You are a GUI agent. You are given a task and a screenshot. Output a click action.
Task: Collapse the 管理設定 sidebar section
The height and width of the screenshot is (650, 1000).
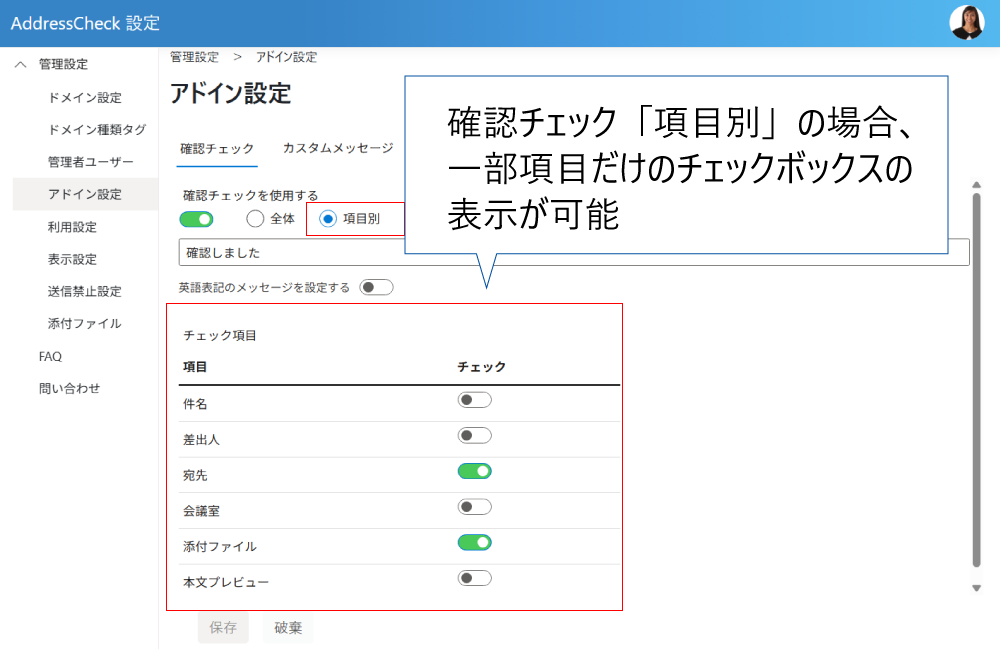[x=20, y=65]
